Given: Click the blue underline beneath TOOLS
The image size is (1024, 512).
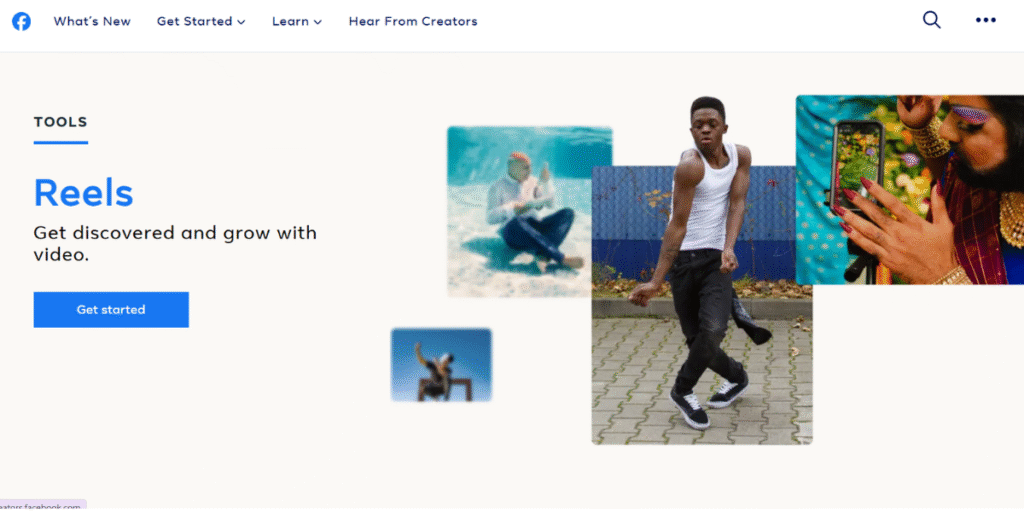Looking at the screenshot, I should tap(61, 142).
